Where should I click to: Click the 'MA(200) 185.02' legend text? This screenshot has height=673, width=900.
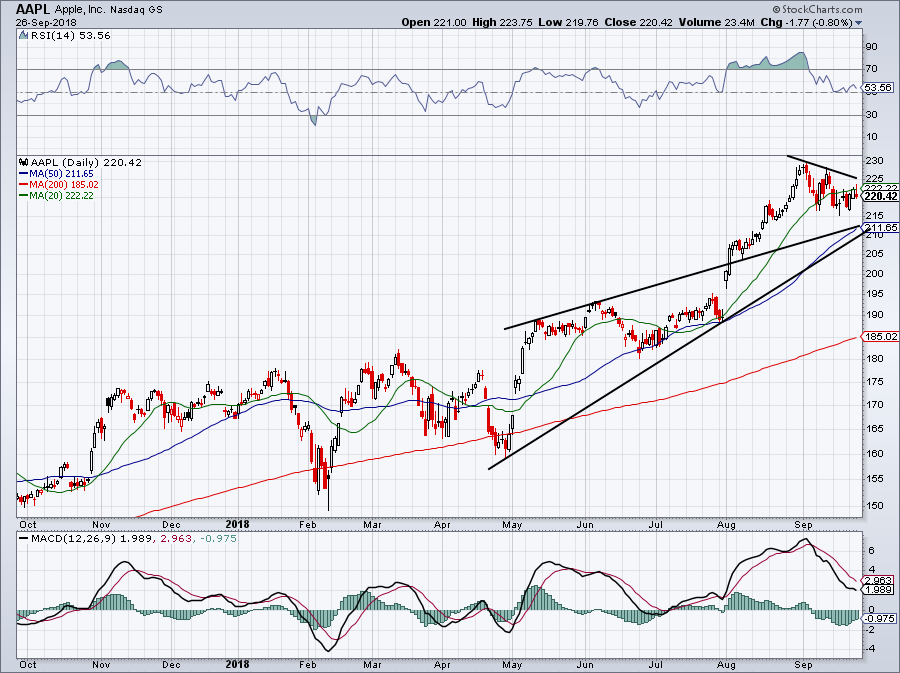coord(64,185)
